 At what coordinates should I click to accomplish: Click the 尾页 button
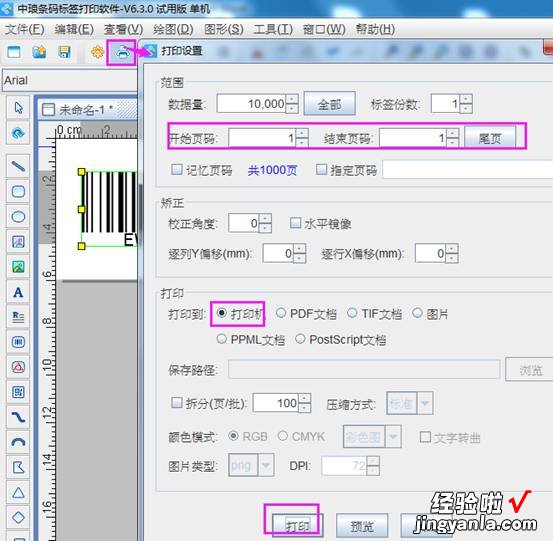pyautogui.click(x=490, y=138)
